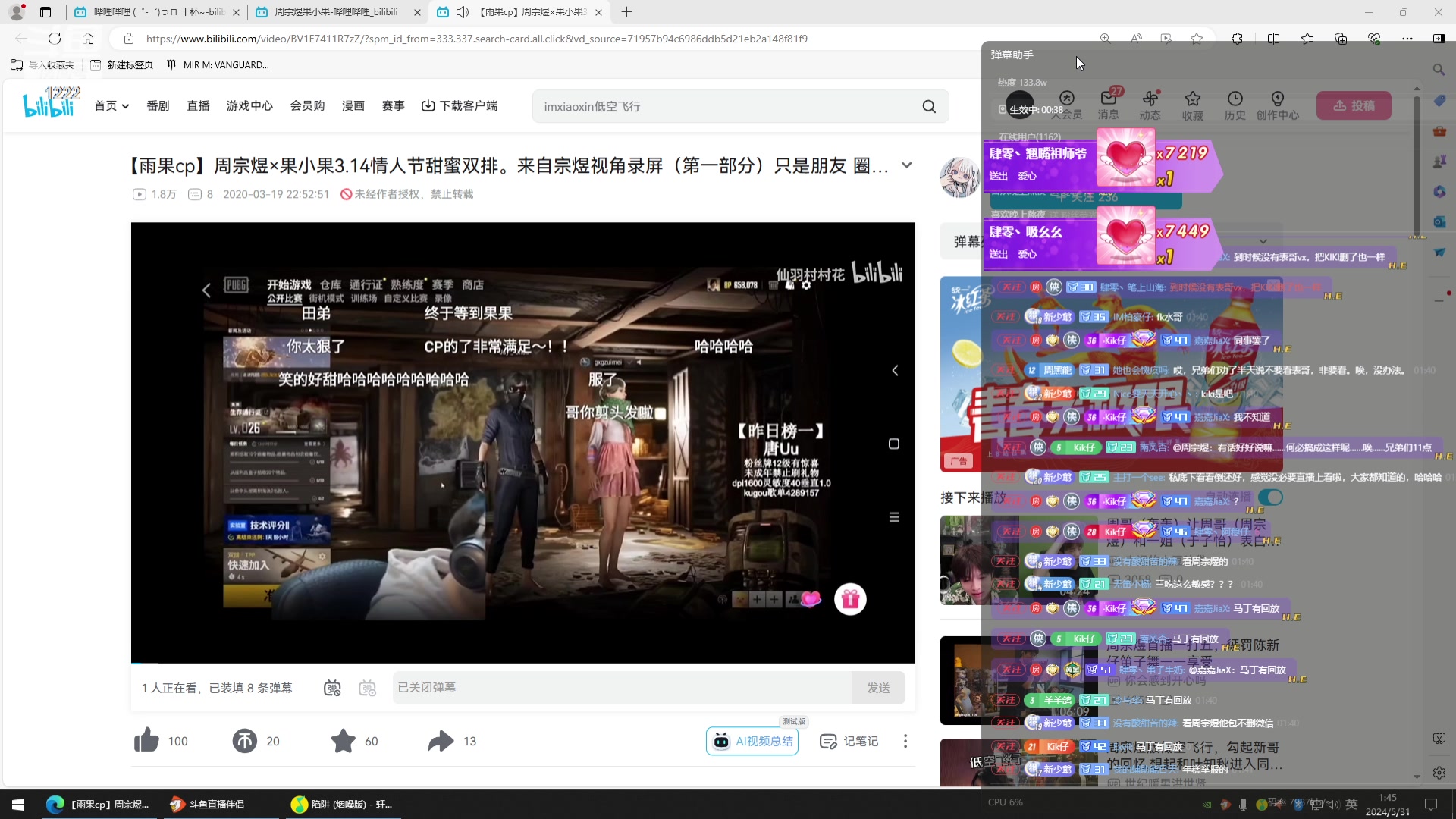Go to browser home page
Image resolution: width=1456 pixels, height=819 pixels.
tap(88, 39)
